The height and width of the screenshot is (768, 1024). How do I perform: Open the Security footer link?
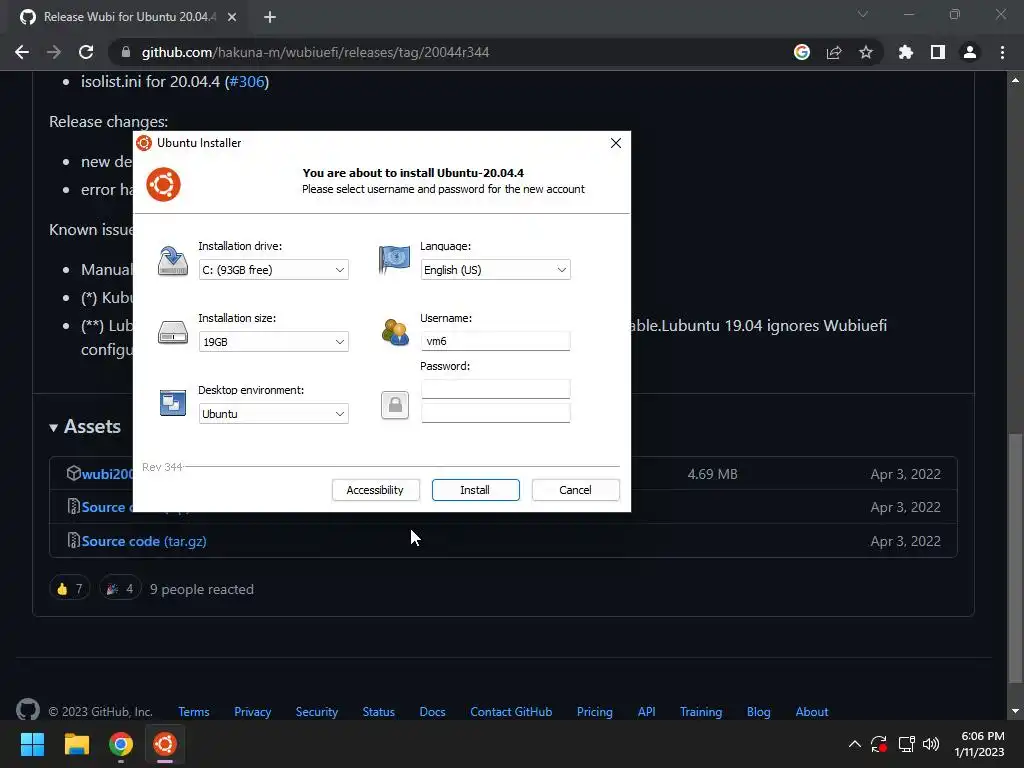[x=317, y=712]
